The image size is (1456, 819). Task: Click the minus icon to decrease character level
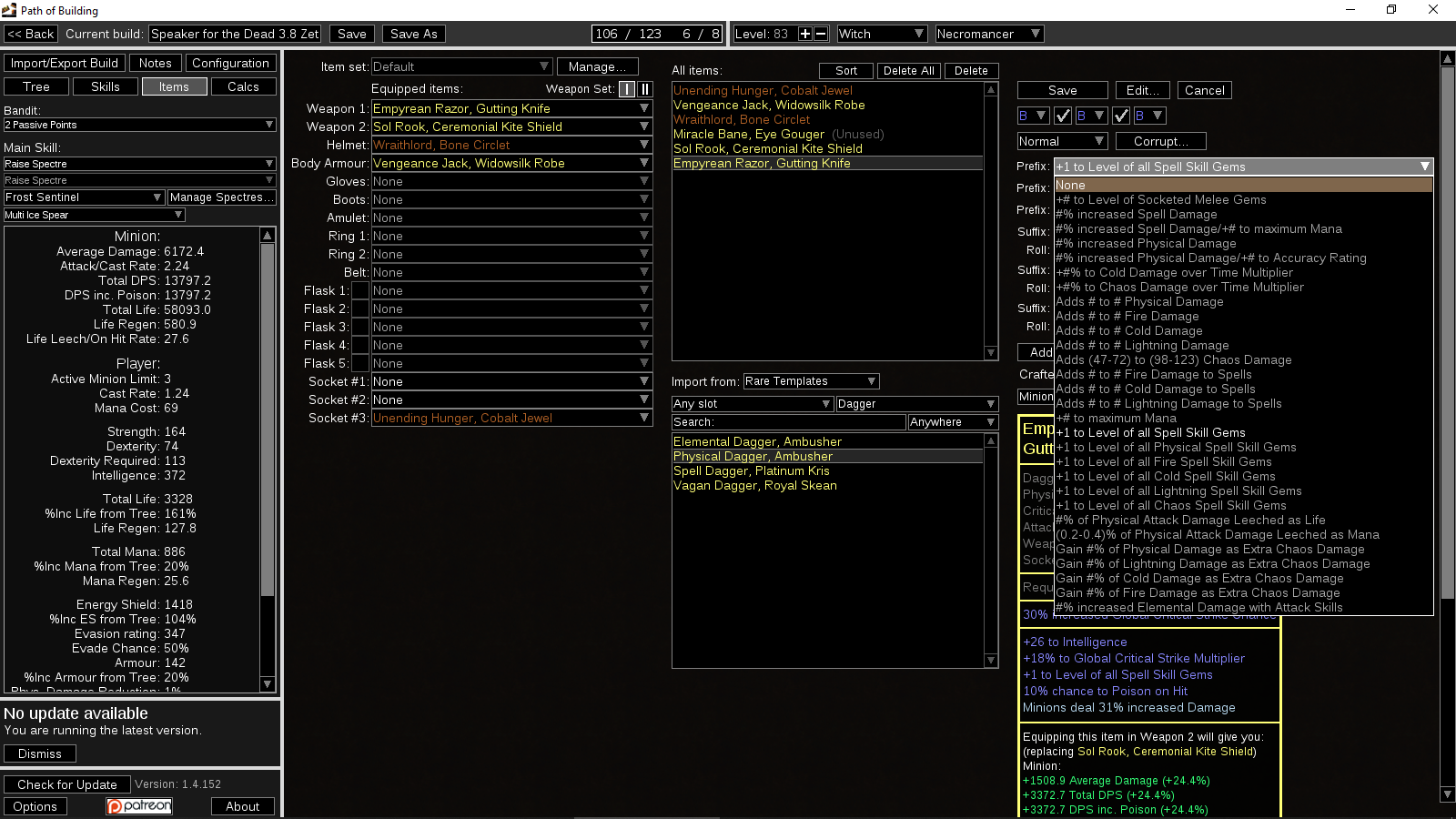(820, 33)
